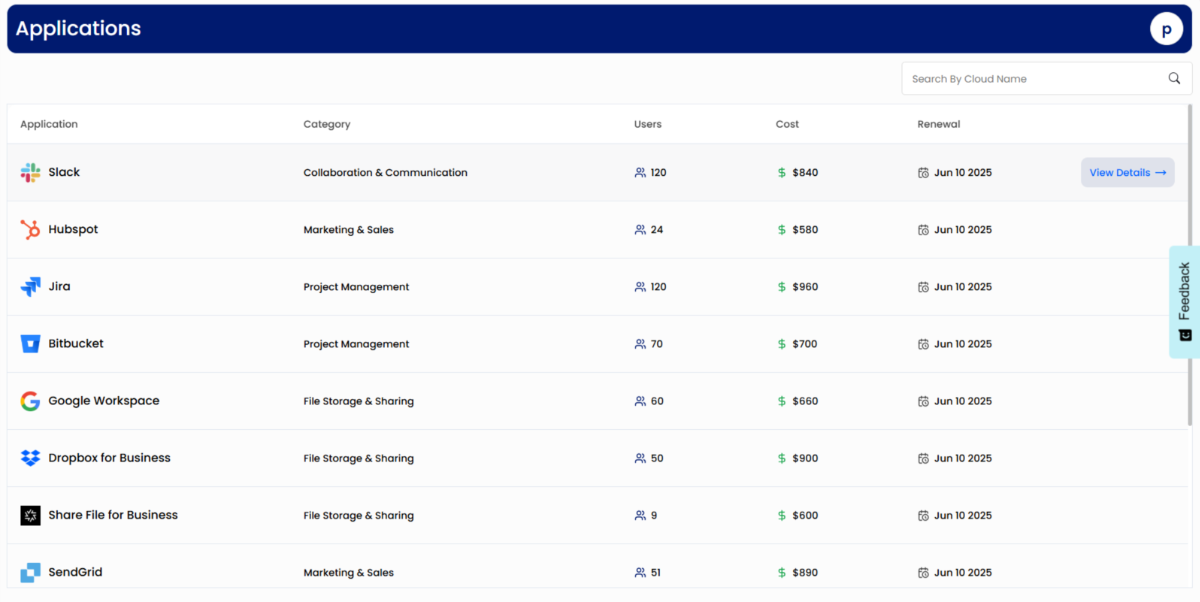Viewport: 1200px width, 602px height.
Task: Click the $900 cost value
Action: pyautogui.click(x=805, y=458)
